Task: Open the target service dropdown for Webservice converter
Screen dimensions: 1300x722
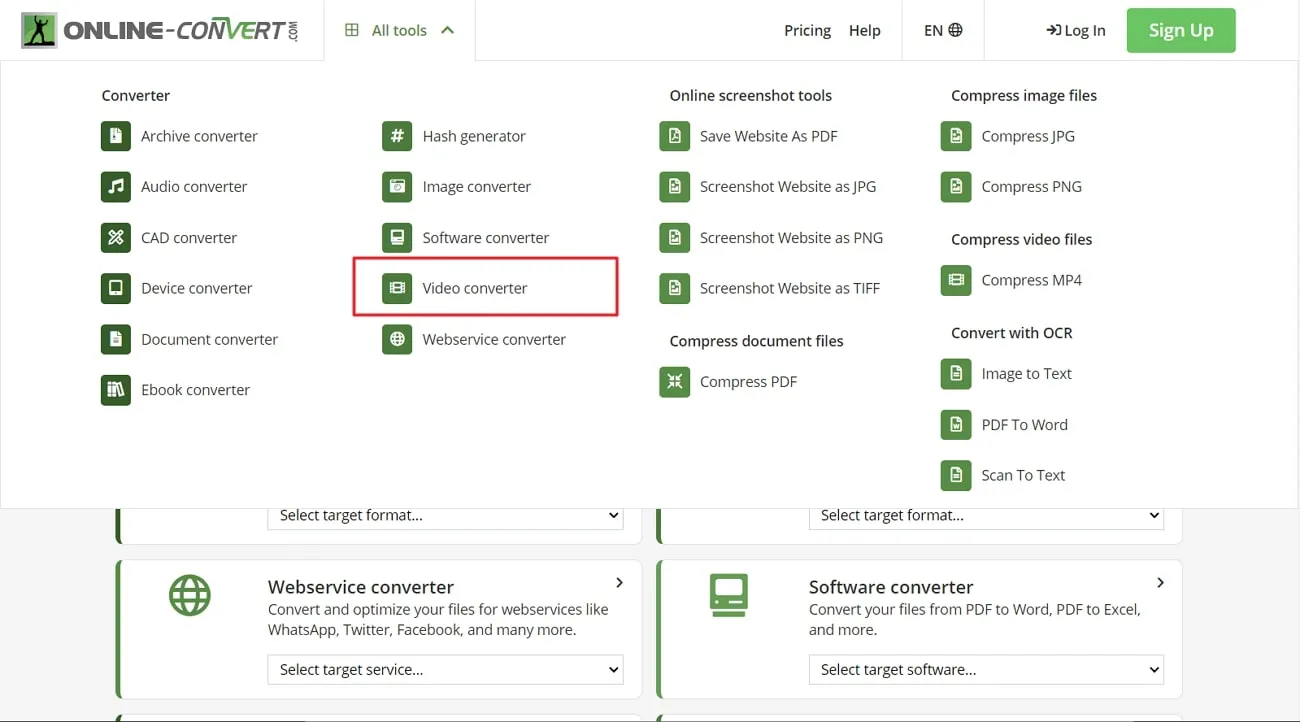Action: (445, 669)
